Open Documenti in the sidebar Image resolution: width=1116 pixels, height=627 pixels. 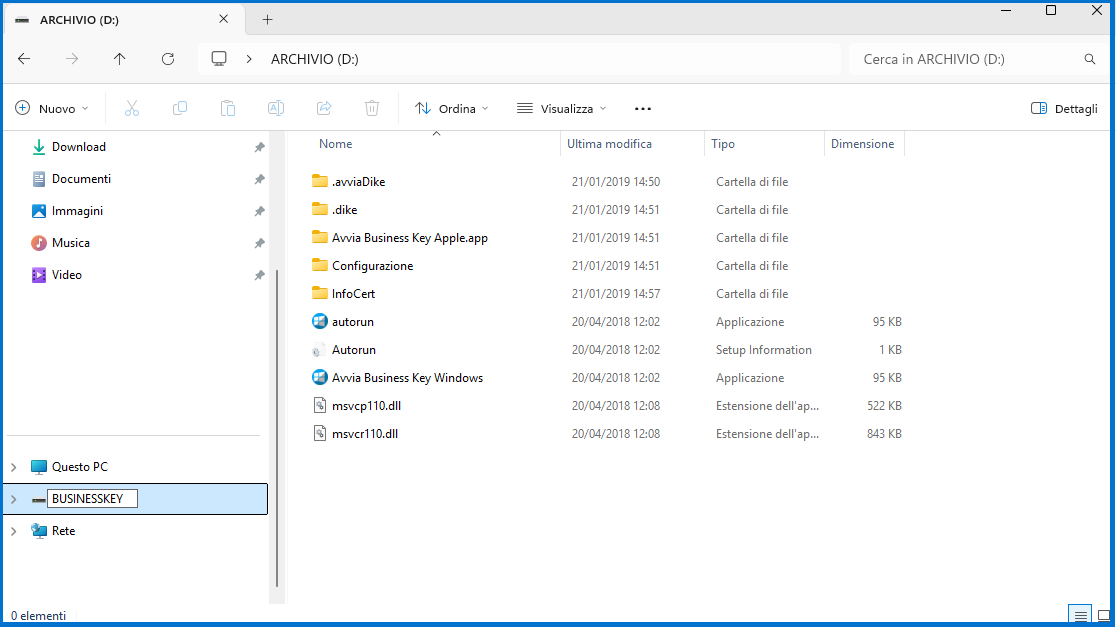(81, 179)
